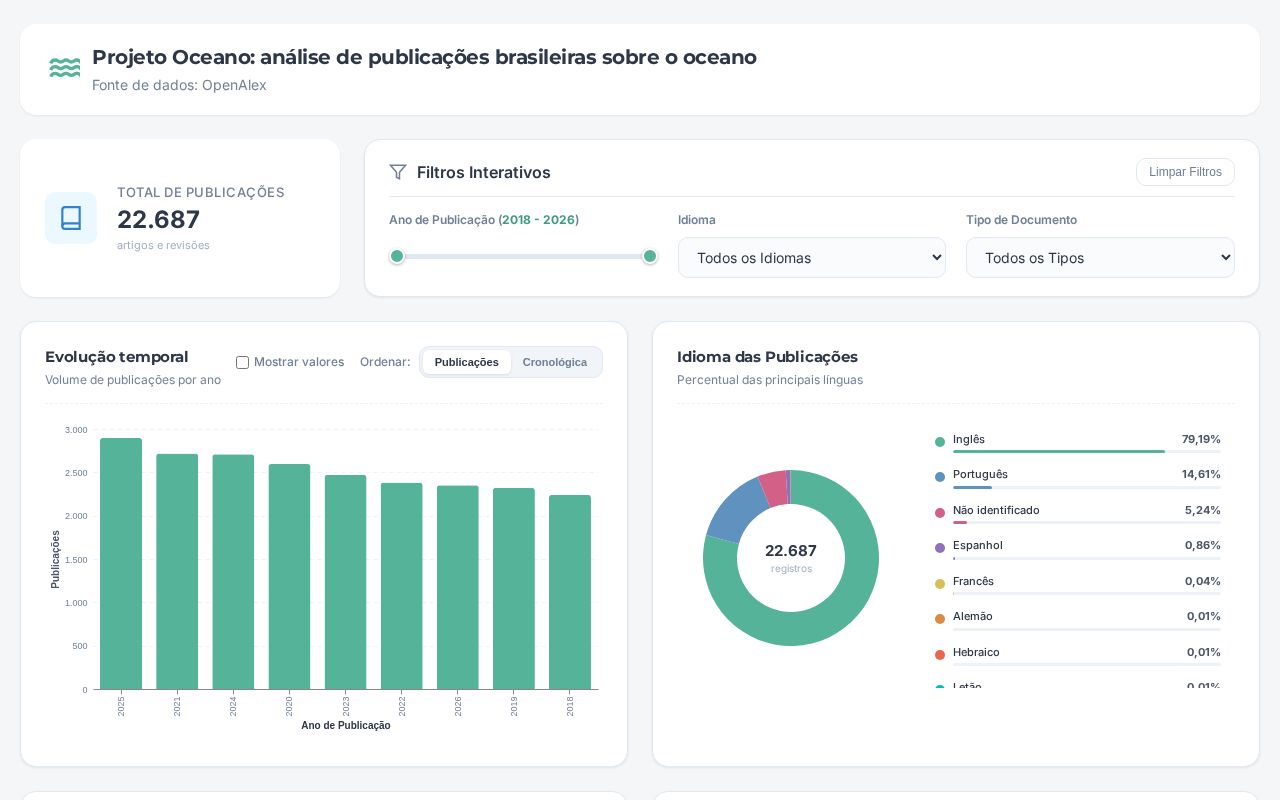Click the right handle of the year slider
1280x800 pixels.
(650, 256)
